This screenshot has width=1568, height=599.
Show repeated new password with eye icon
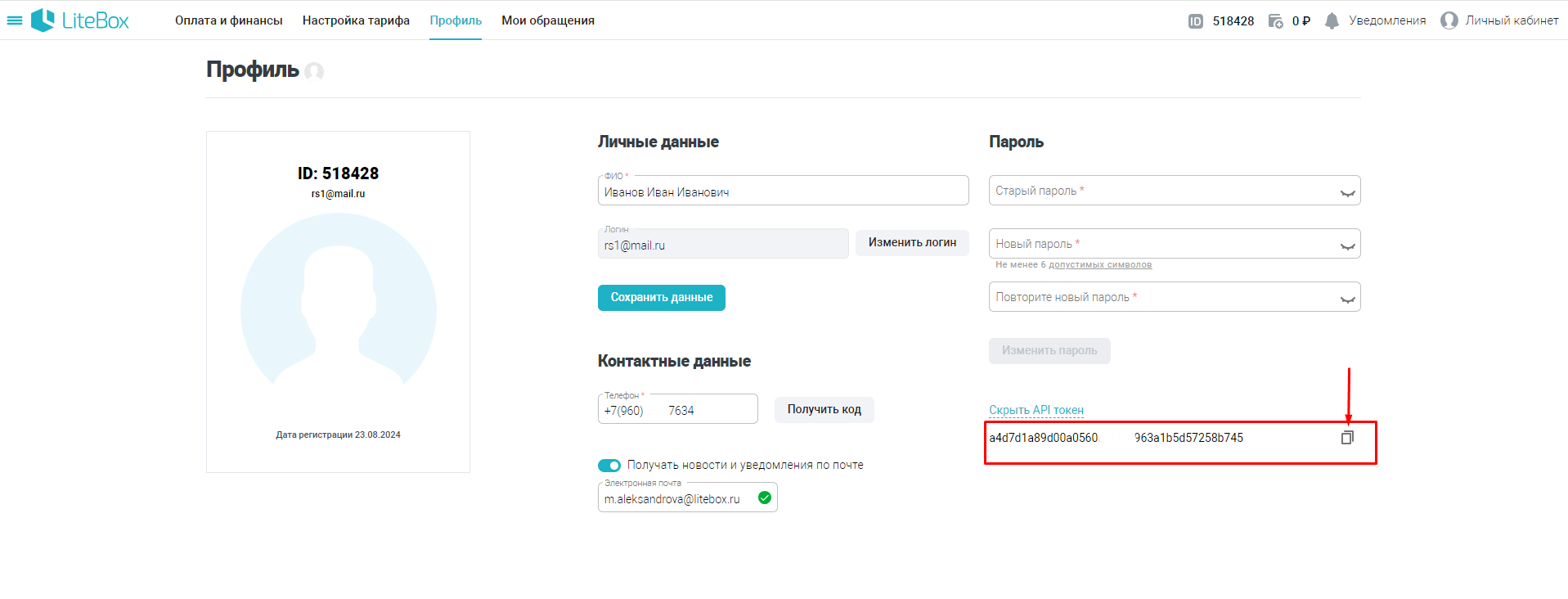point(1347,299)
